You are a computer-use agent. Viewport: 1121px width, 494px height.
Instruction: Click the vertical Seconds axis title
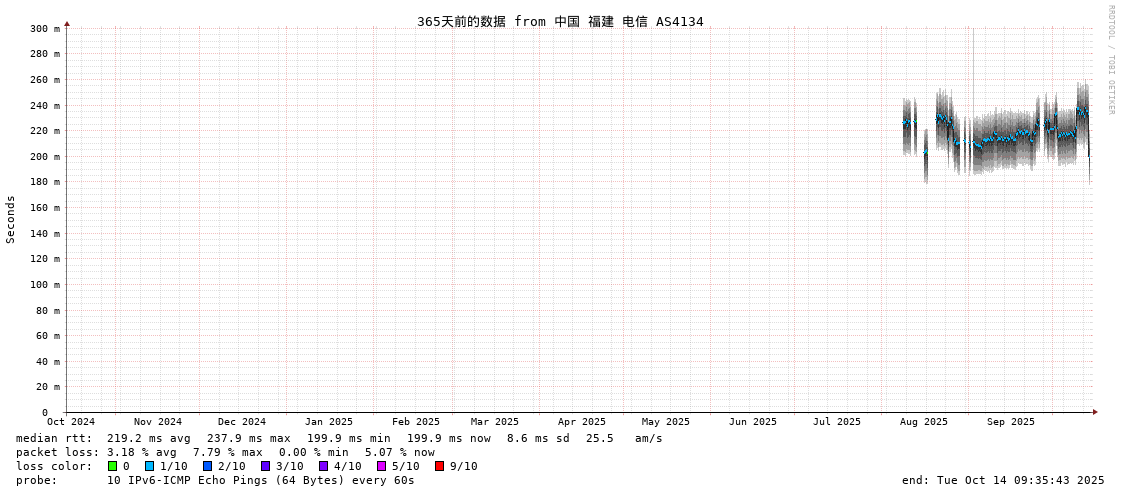tap(11, 219)
